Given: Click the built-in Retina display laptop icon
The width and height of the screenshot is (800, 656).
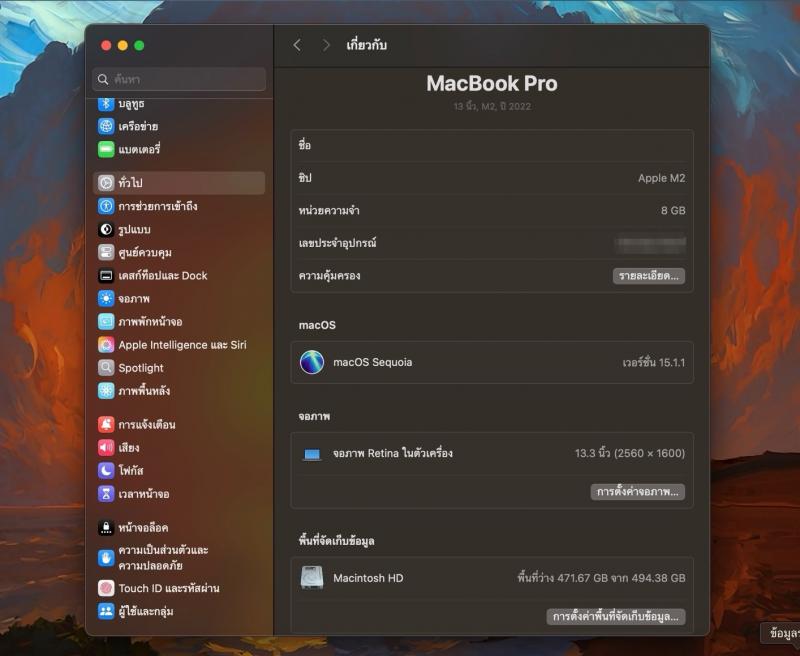Looking at the screenshot, I should [312, 453].
